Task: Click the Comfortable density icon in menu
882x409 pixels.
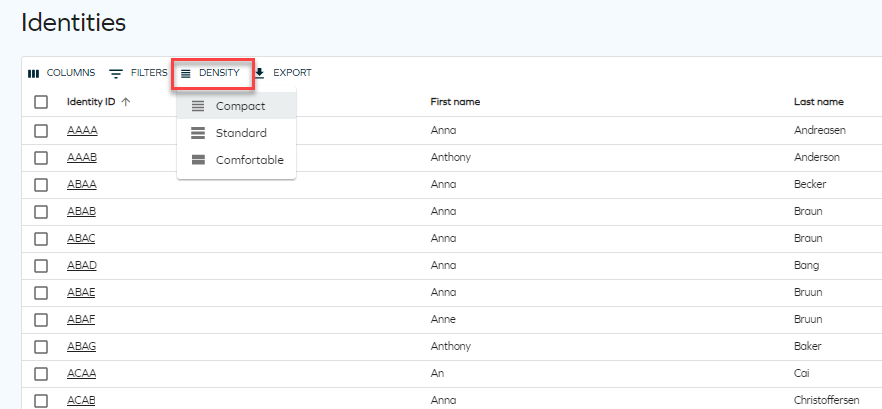Action: pyautogui.click(x=198, y=160)
